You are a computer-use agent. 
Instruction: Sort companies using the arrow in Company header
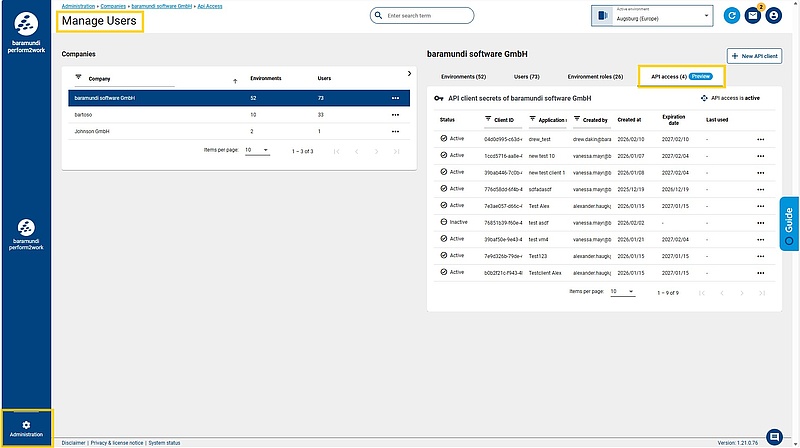point(235,79)
